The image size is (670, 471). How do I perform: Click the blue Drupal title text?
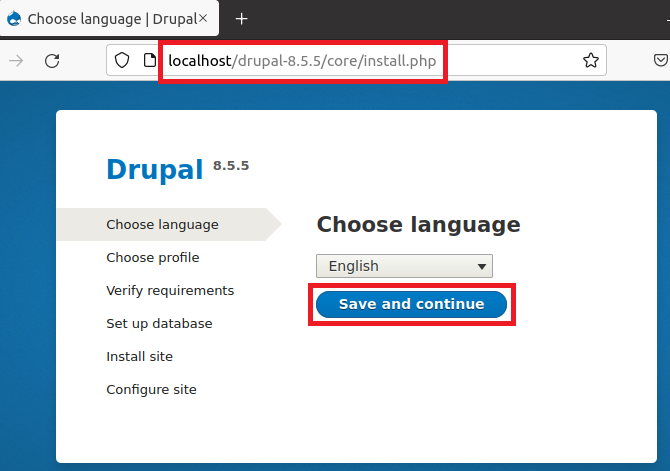(x=155, y=171)
